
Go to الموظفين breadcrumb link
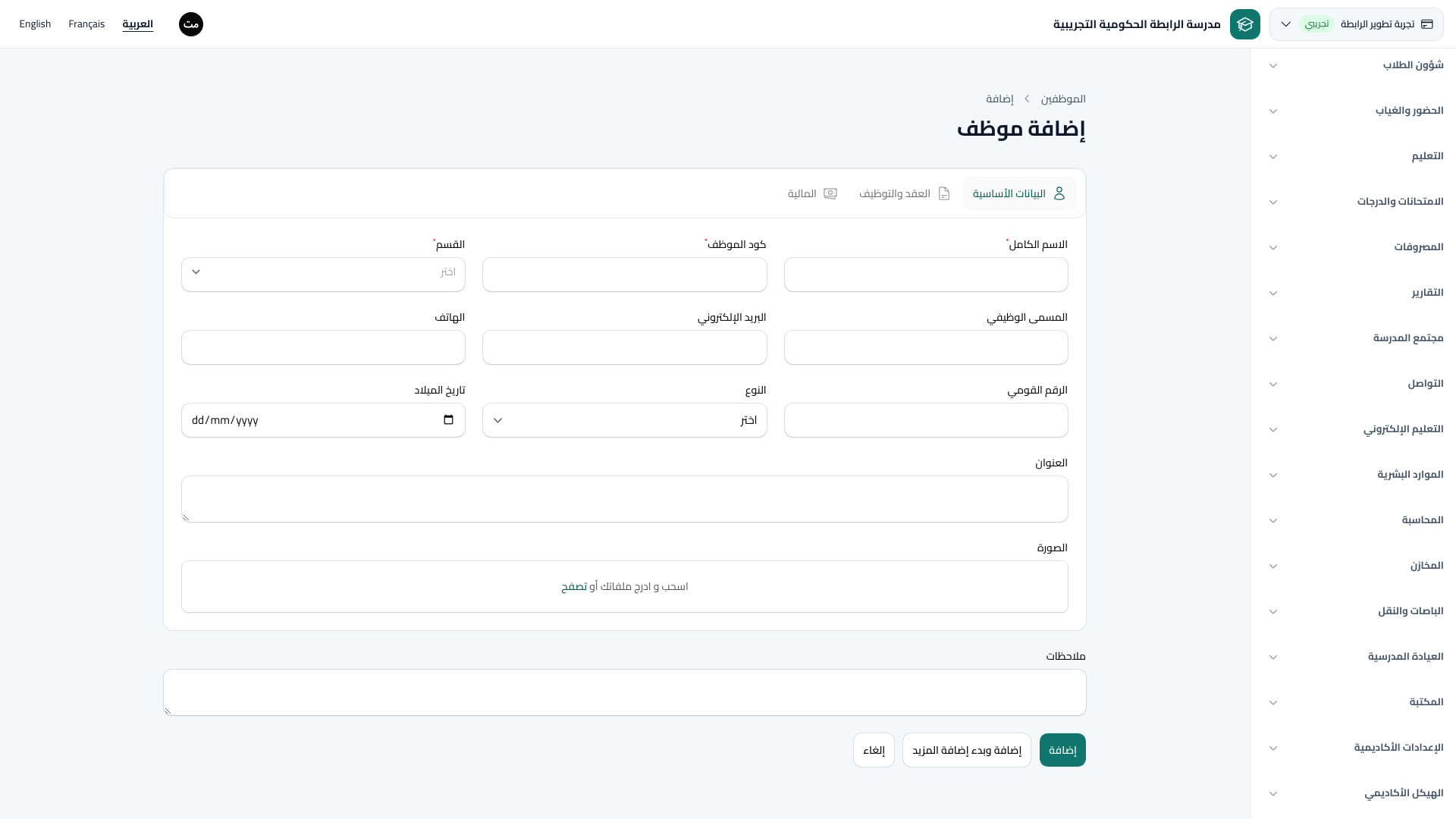click(x=1063, y=99)
